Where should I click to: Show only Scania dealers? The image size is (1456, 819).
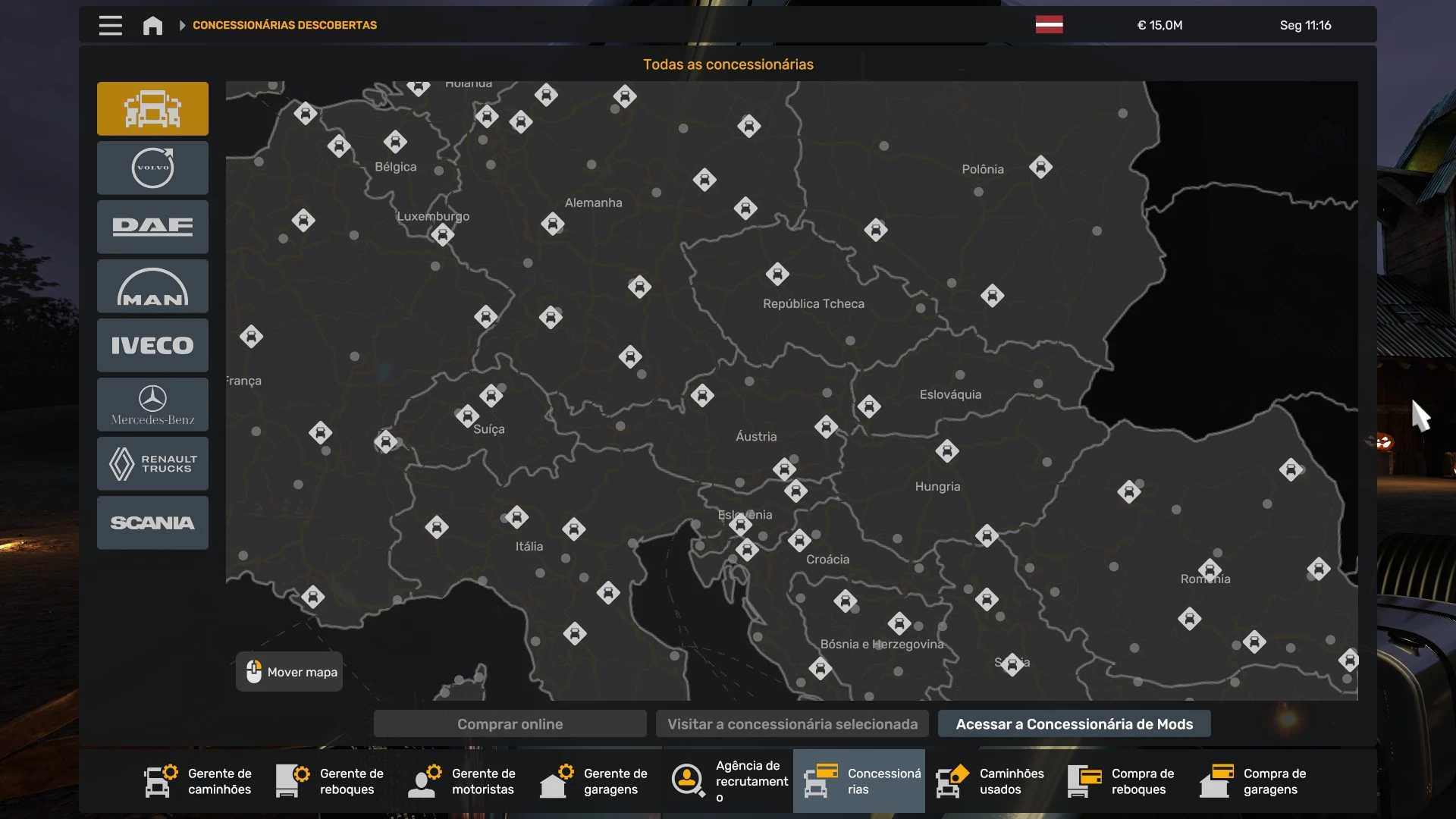(152, 522)
